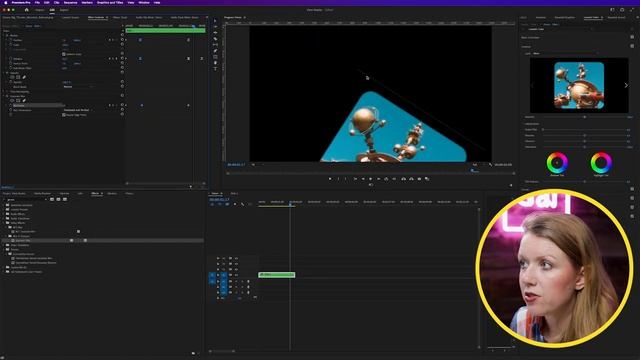Create 4-point polygon mask under Gaussian Blur

[x=18, y=100]
